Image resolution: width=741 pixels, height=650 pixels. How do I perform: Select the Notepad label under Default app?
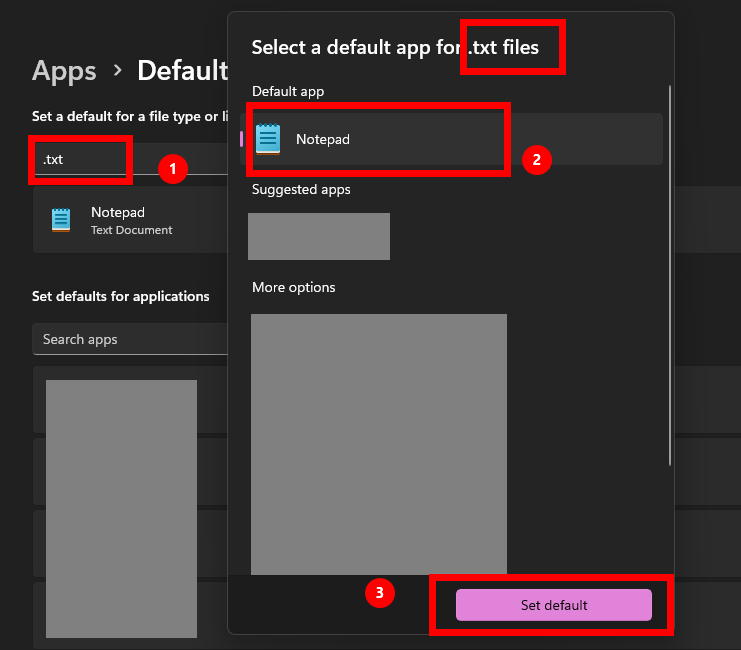pos(323,140)
